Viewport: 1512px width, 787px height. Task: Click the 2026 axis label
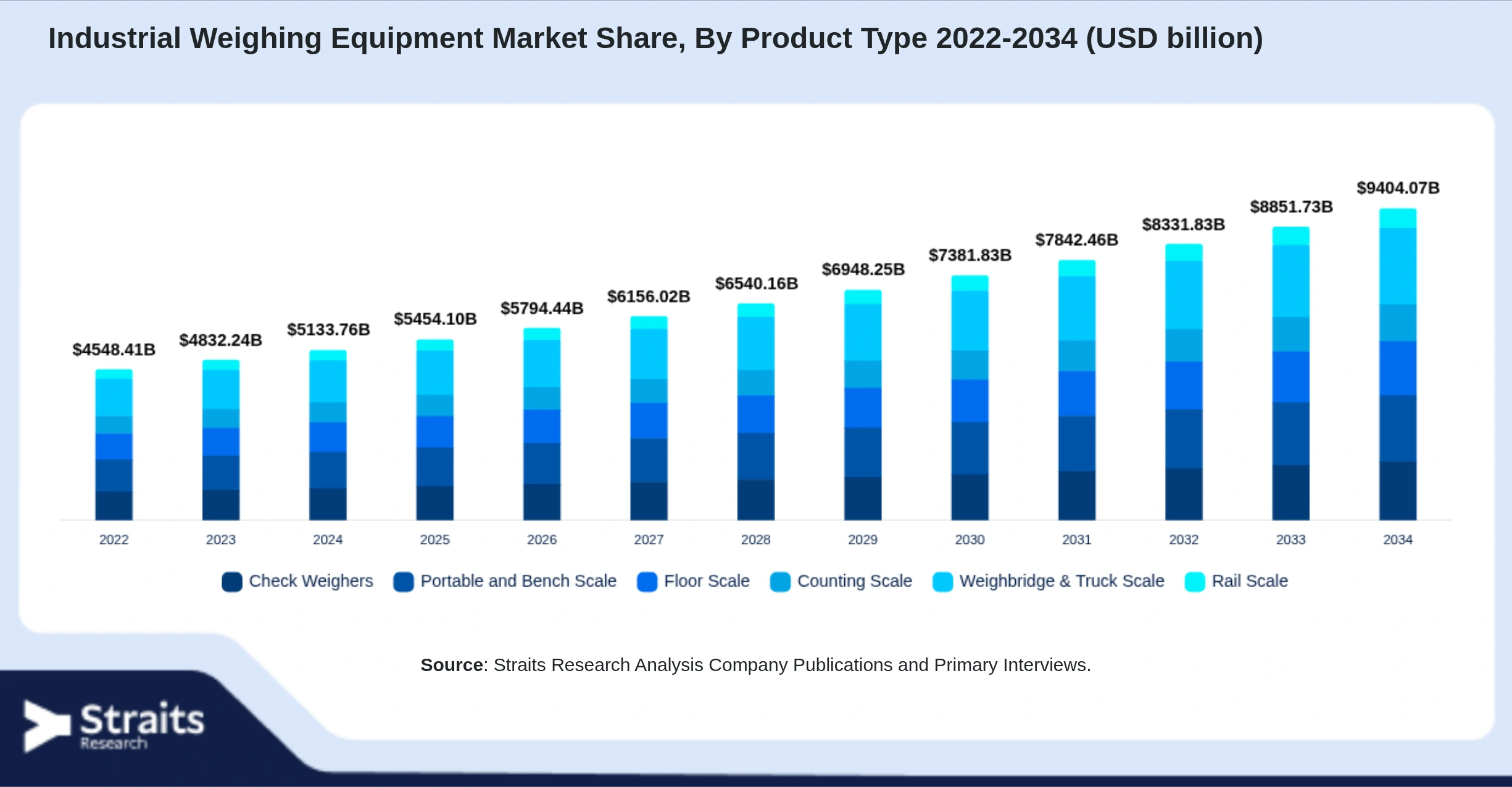pos(542,540)
